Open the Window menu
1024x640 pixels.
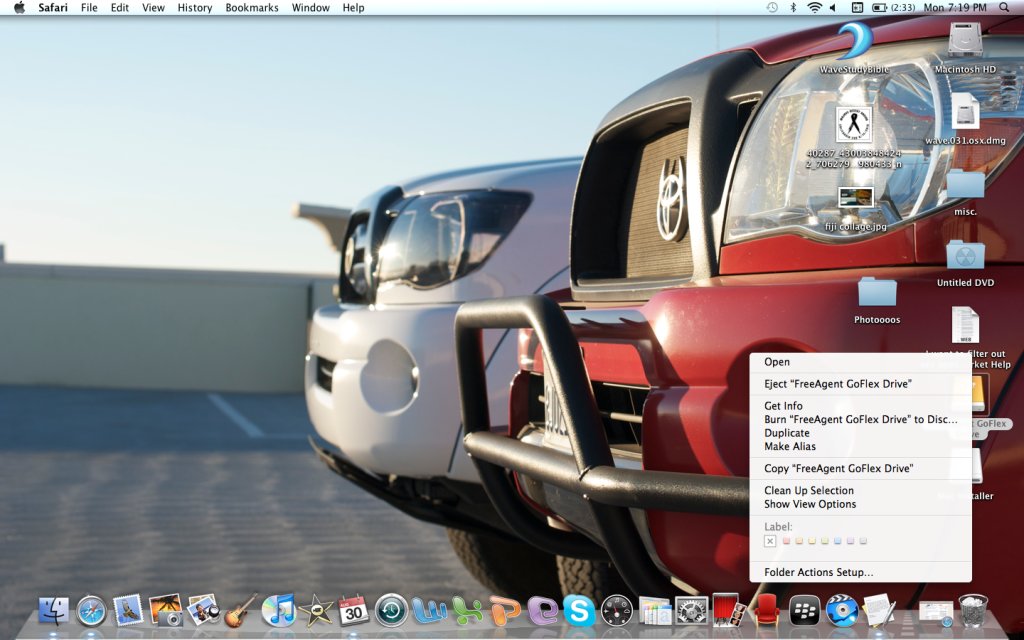pyautogui.click(x=310, y=7)
